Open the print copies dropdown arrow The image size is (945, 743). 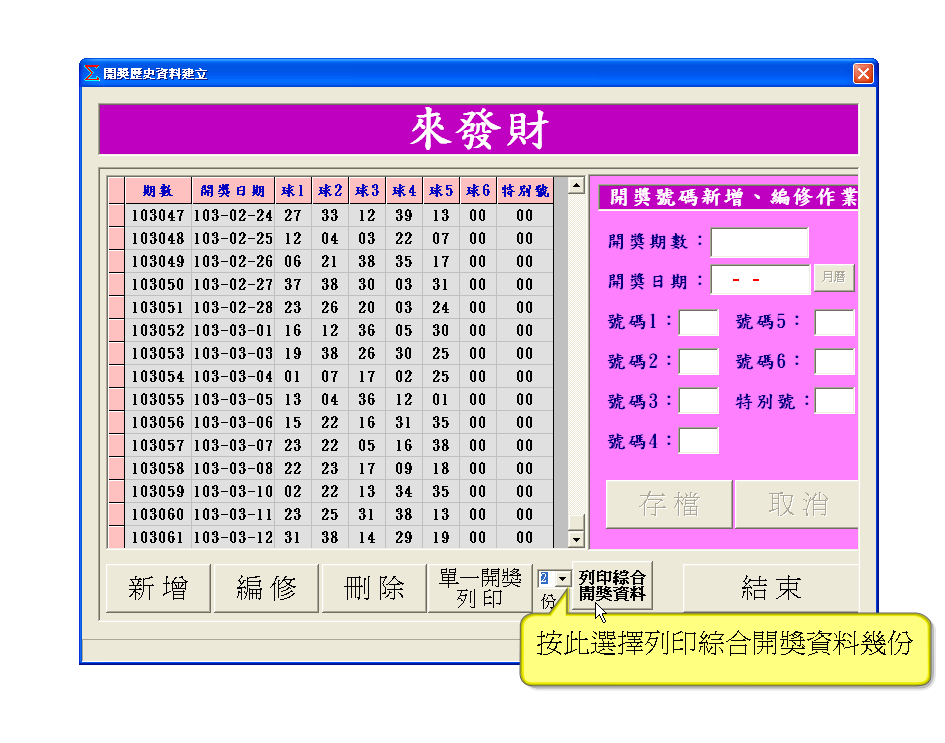(562, 579)
